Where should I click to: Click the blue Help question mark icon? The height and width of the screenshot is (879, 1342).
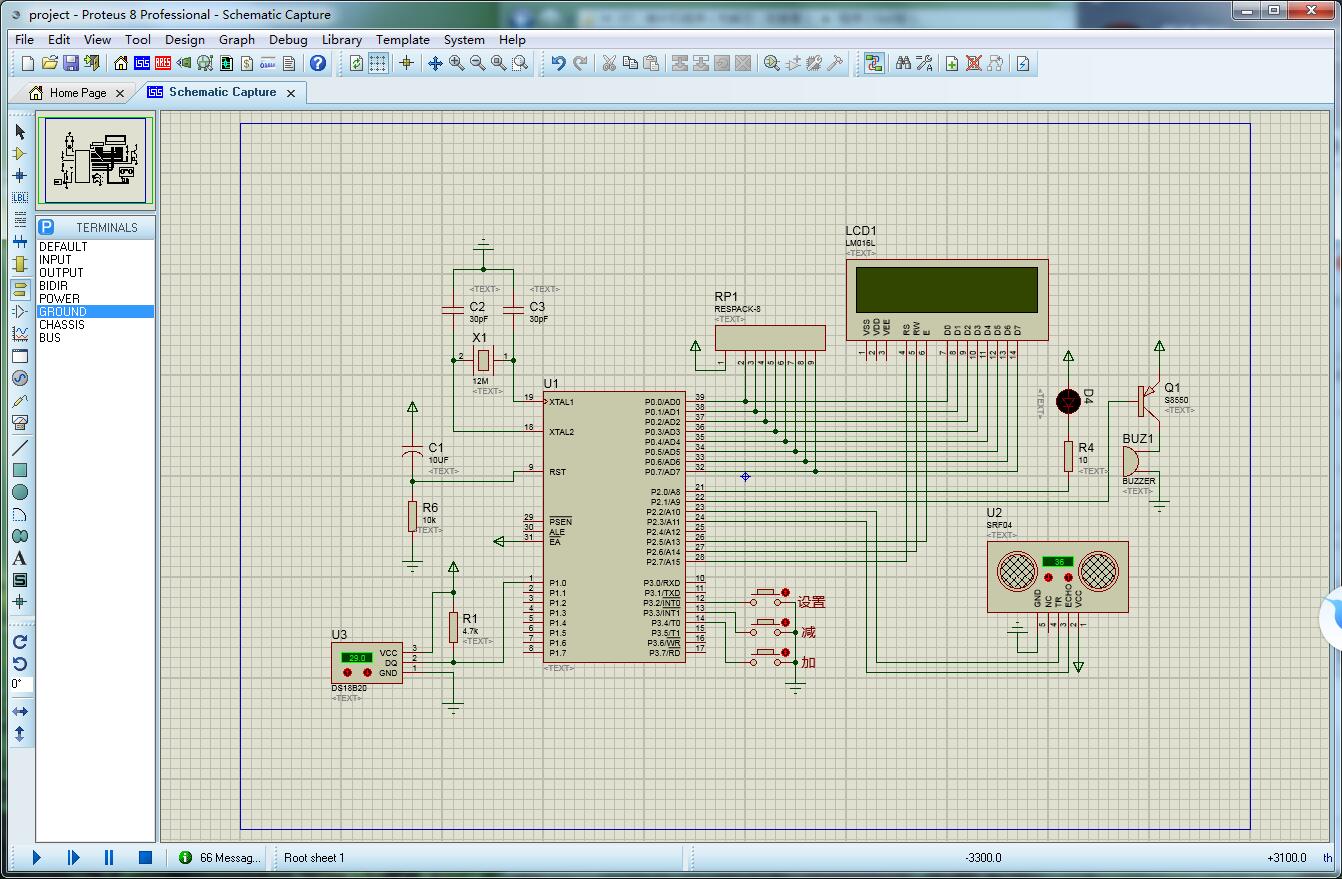318,63
